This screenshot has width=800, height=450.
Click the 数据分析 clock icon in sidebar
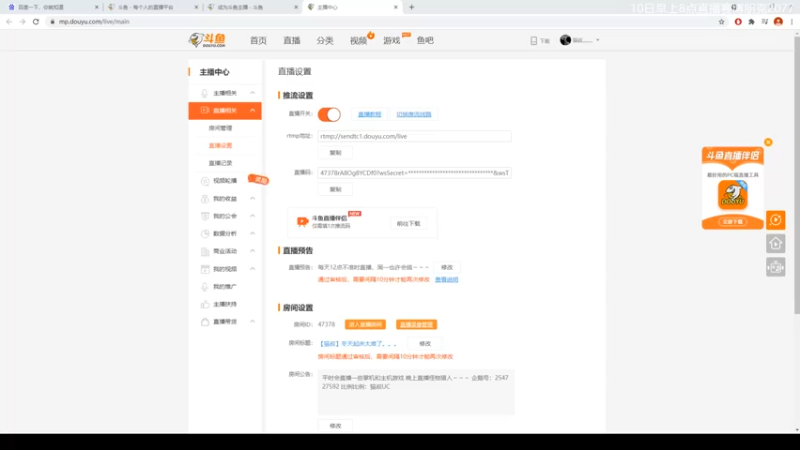point(205,234)
